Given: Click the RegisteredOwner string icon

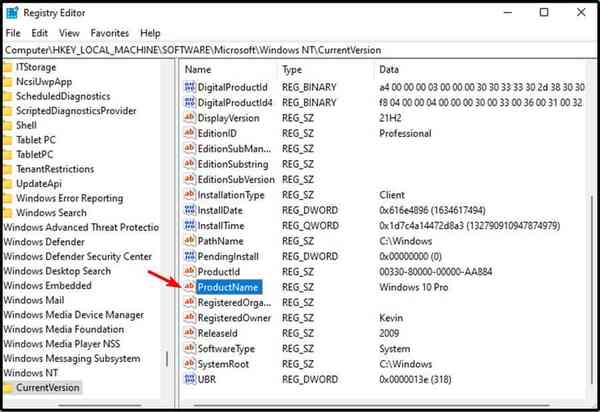Looking at the screenshot, I should 190,318.
